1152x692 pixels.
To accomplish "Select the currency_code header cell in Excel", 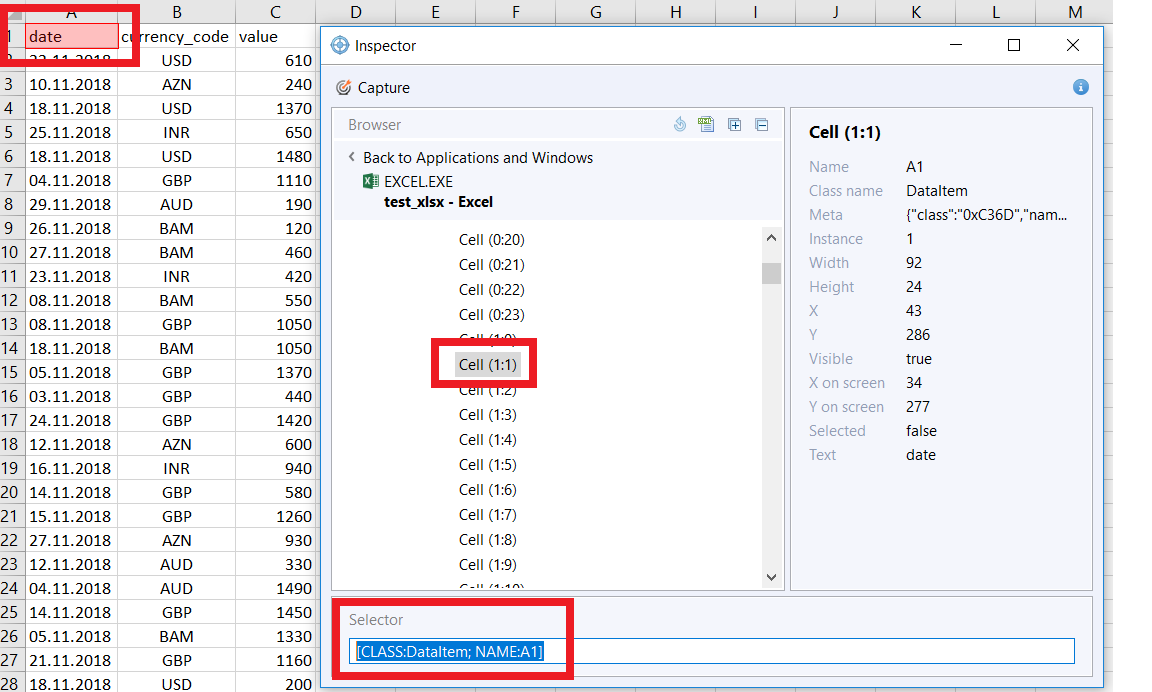I will click(176, 37).
